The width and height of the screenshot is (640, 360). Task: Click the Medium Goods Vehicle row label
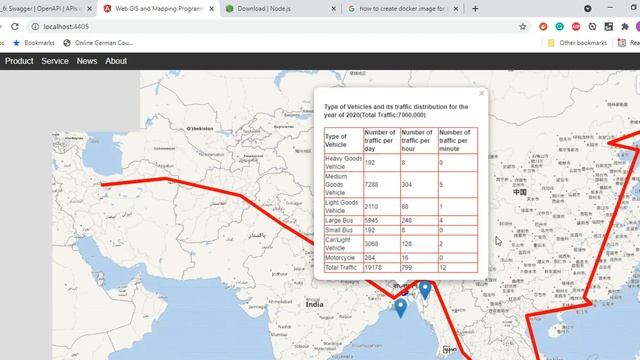pyautogui.click(x=344, y=184)
